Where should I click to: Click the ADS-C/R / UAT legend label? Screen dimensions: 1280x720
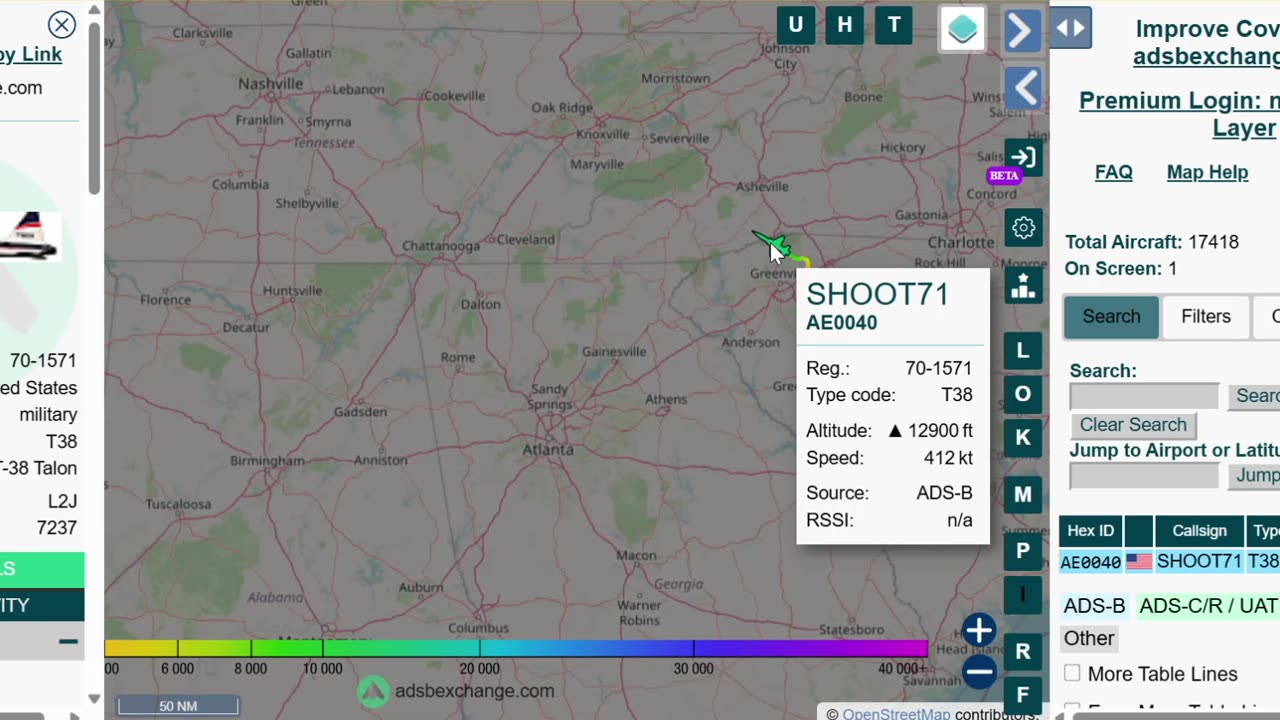[1208, 606]
